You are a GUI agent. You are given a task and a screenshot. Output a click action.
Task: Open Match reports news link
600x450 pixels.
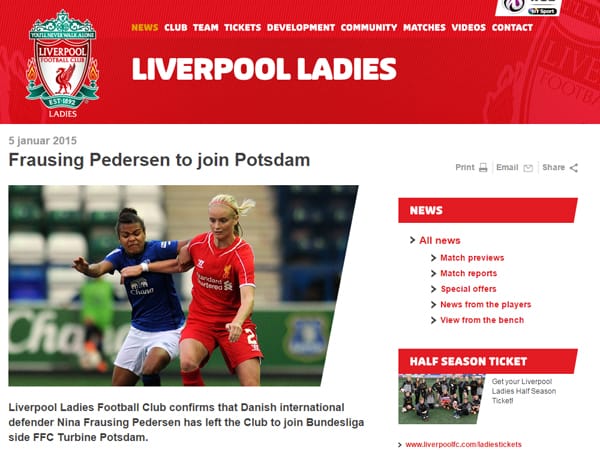pyautogui.click(x=468, y=273)
